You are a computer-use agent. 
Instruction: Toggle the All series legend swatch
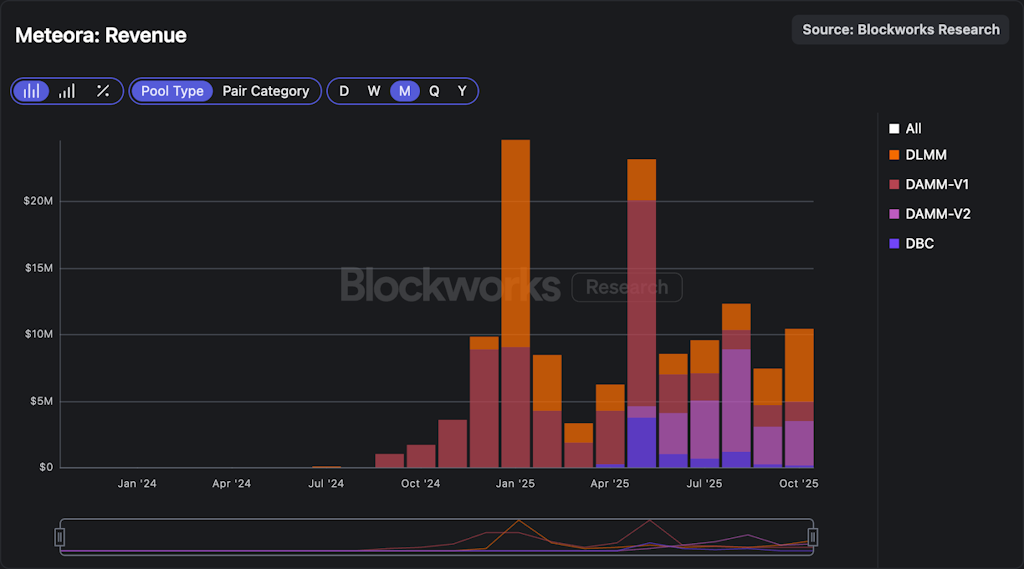point(894,129)
